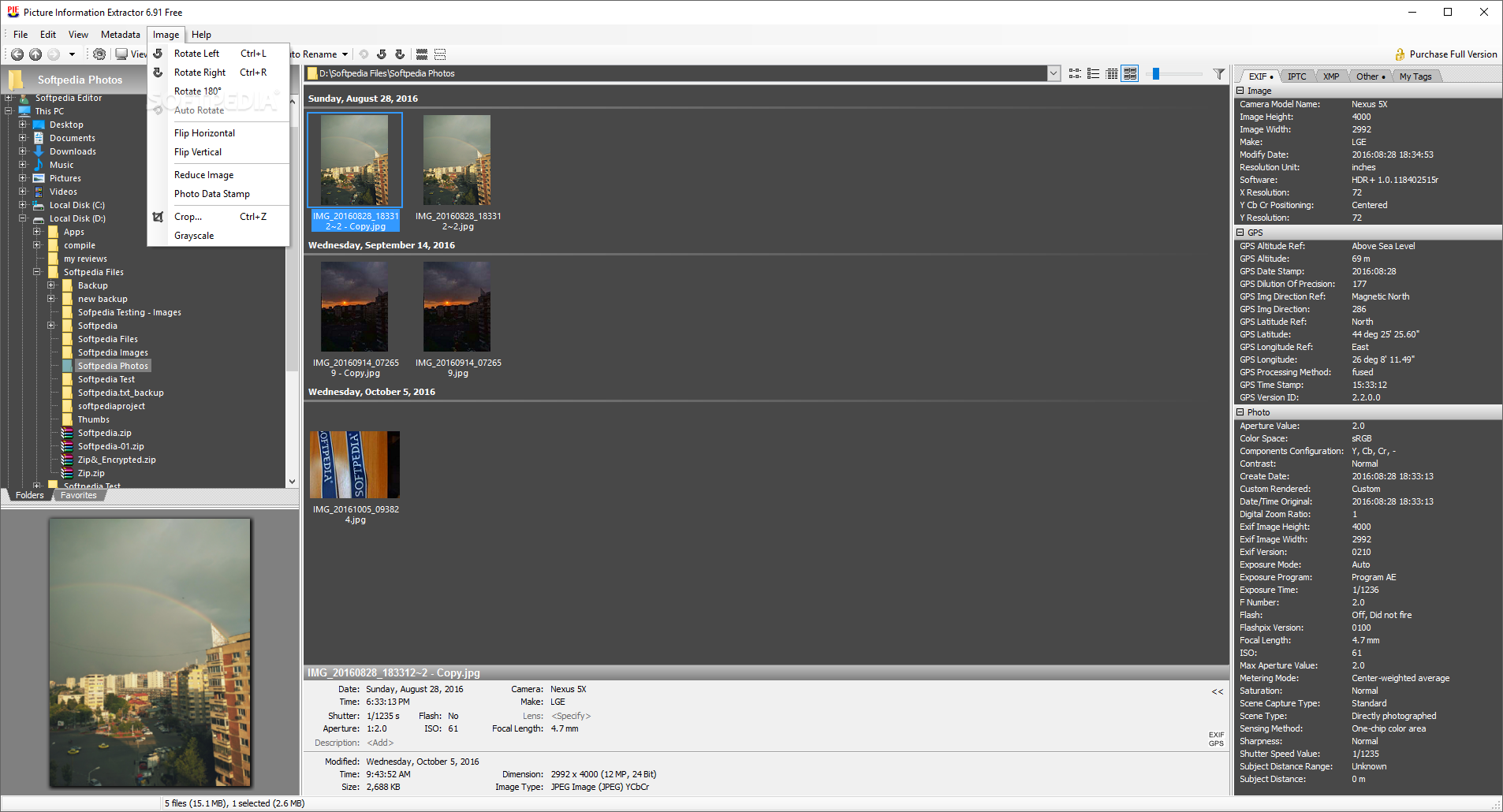Screen dimensions: 1503x812
Task: Switch to details view mode icon
Action: pos(1112,73)
